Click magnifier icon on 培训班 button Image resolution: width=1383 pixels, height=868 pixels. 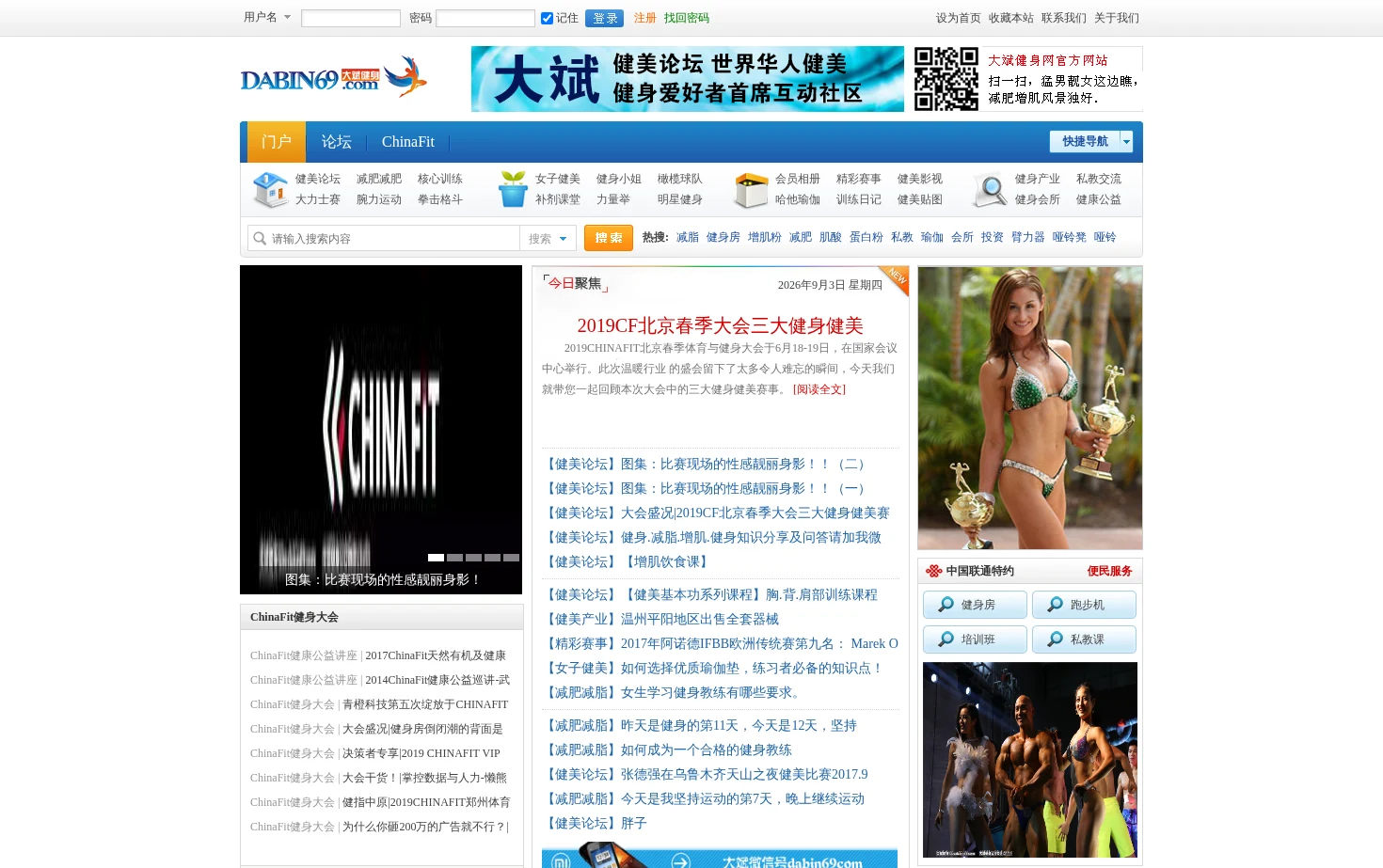click(946, 639)
